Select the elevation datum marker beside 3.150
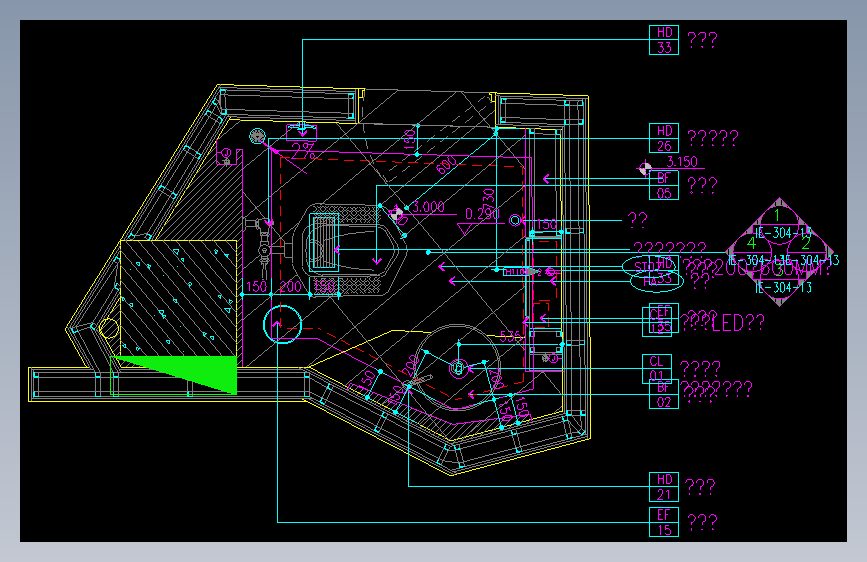The height and width of the screenshot is (562, 867). (645, 168)
